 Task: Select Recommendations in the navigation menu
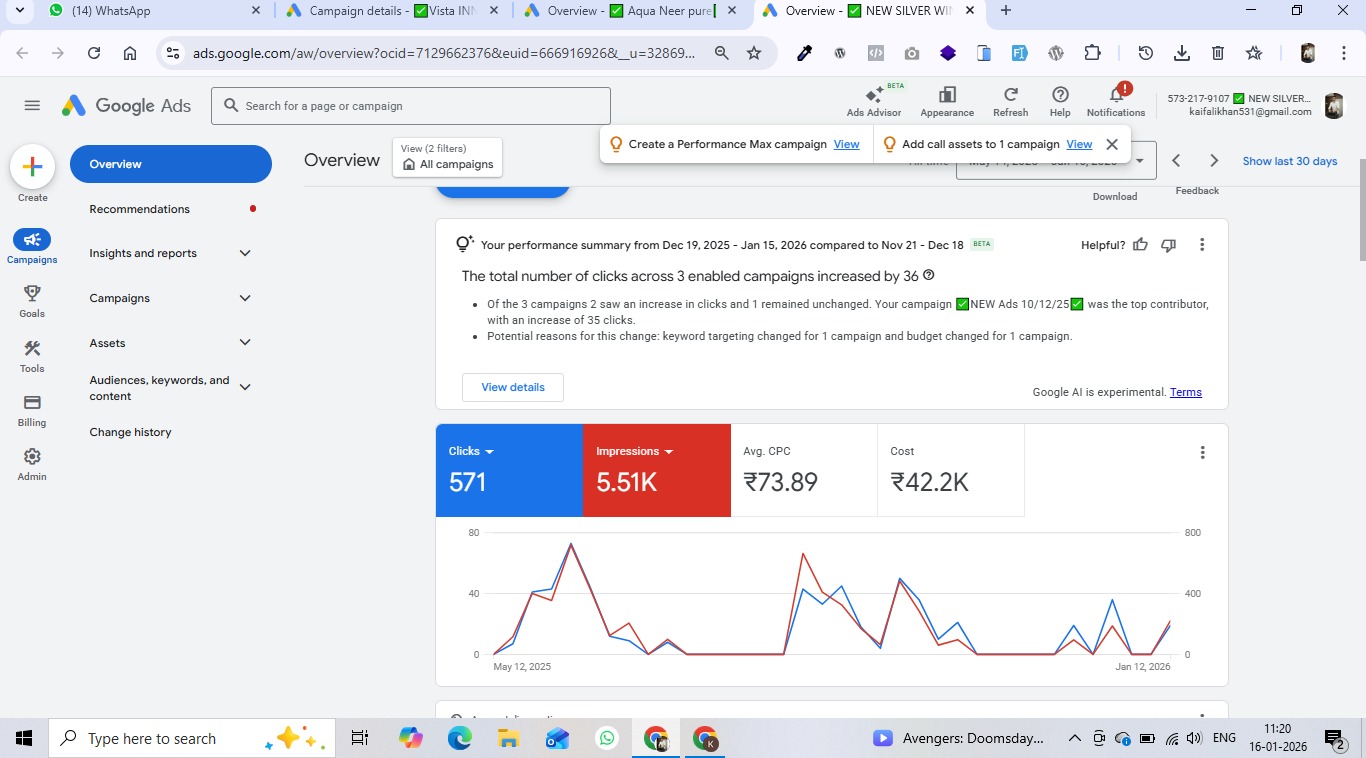click(x=140, y=209)
